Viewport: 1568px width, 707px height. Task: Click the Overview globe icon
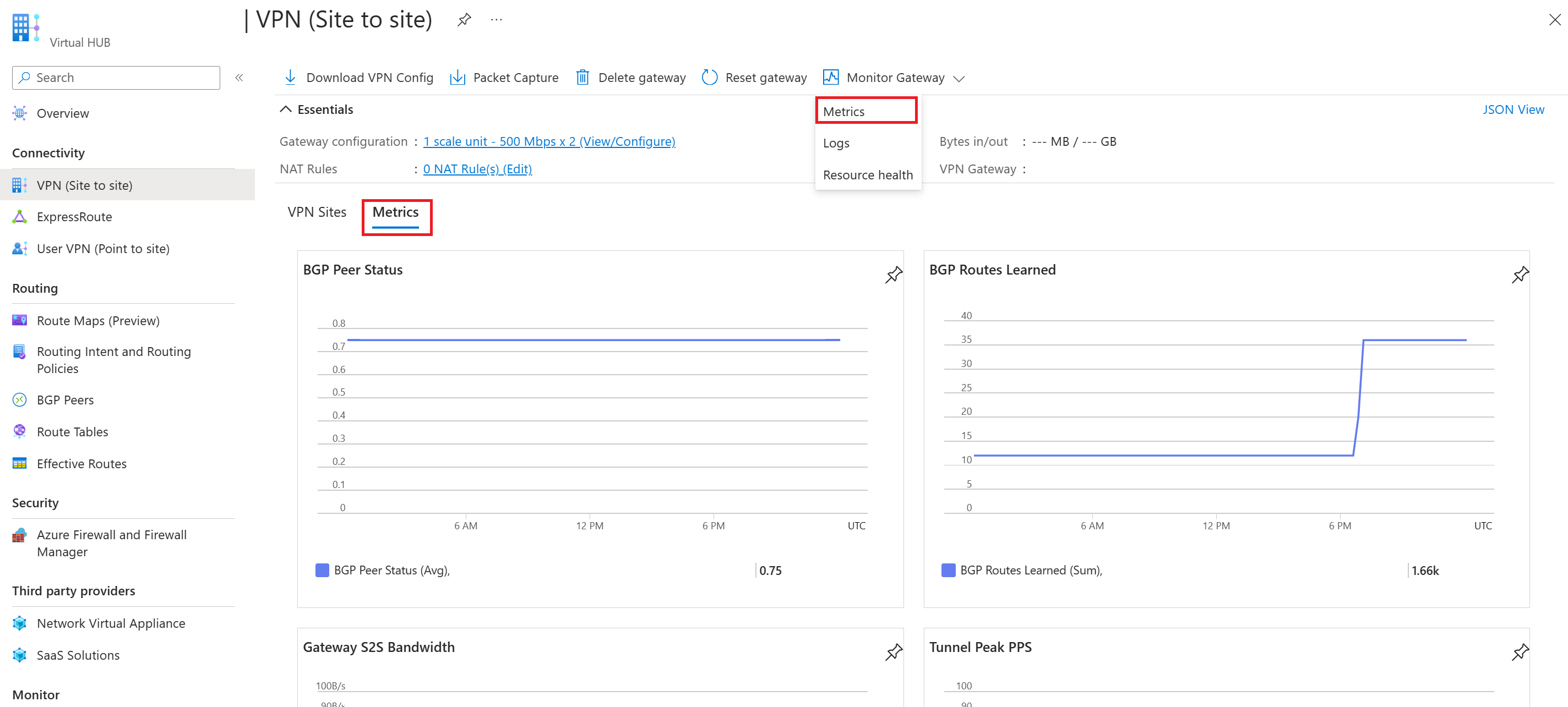tap(19, 113)
